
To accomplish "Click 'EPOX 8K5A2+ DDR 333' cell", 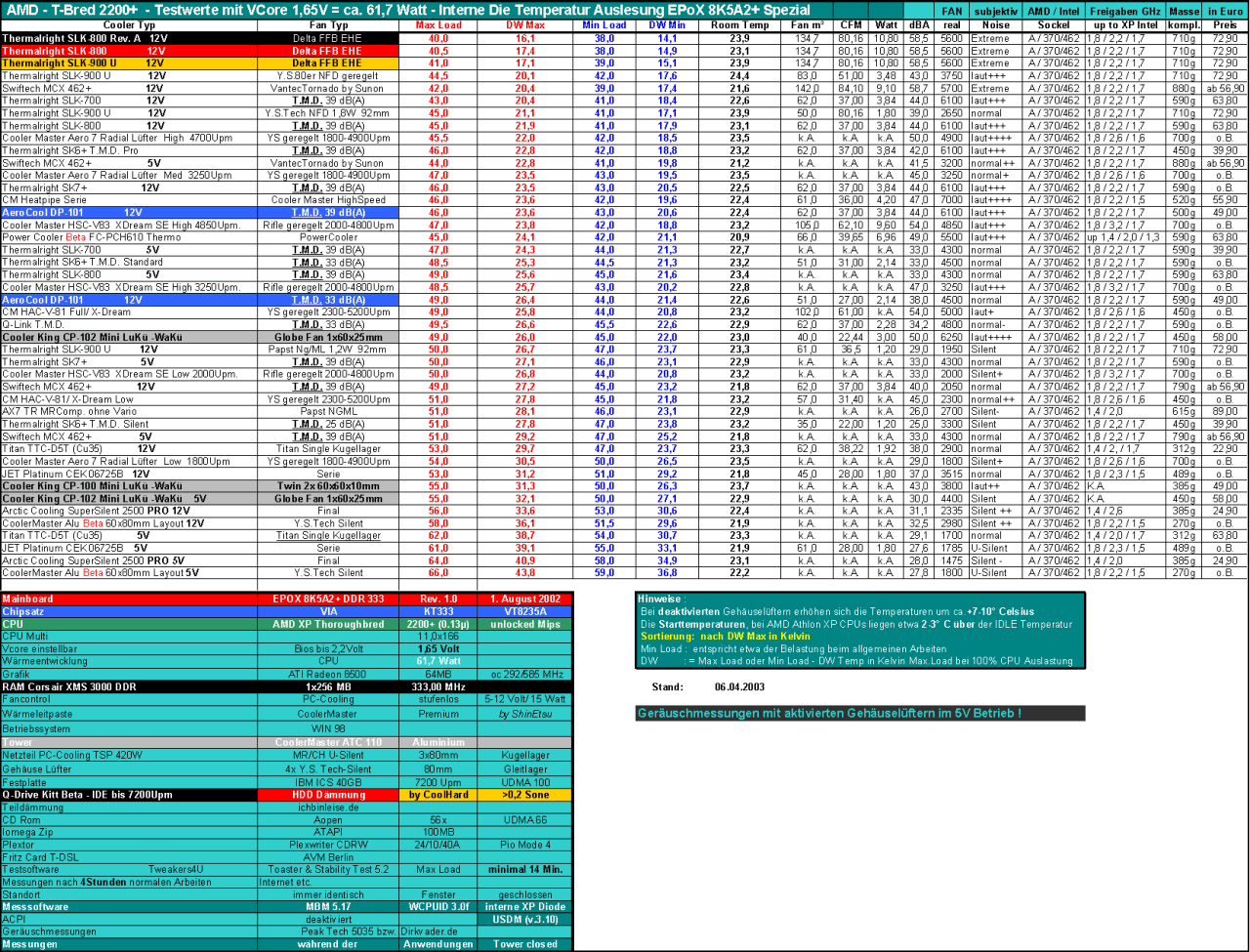I will click(327, 599).
